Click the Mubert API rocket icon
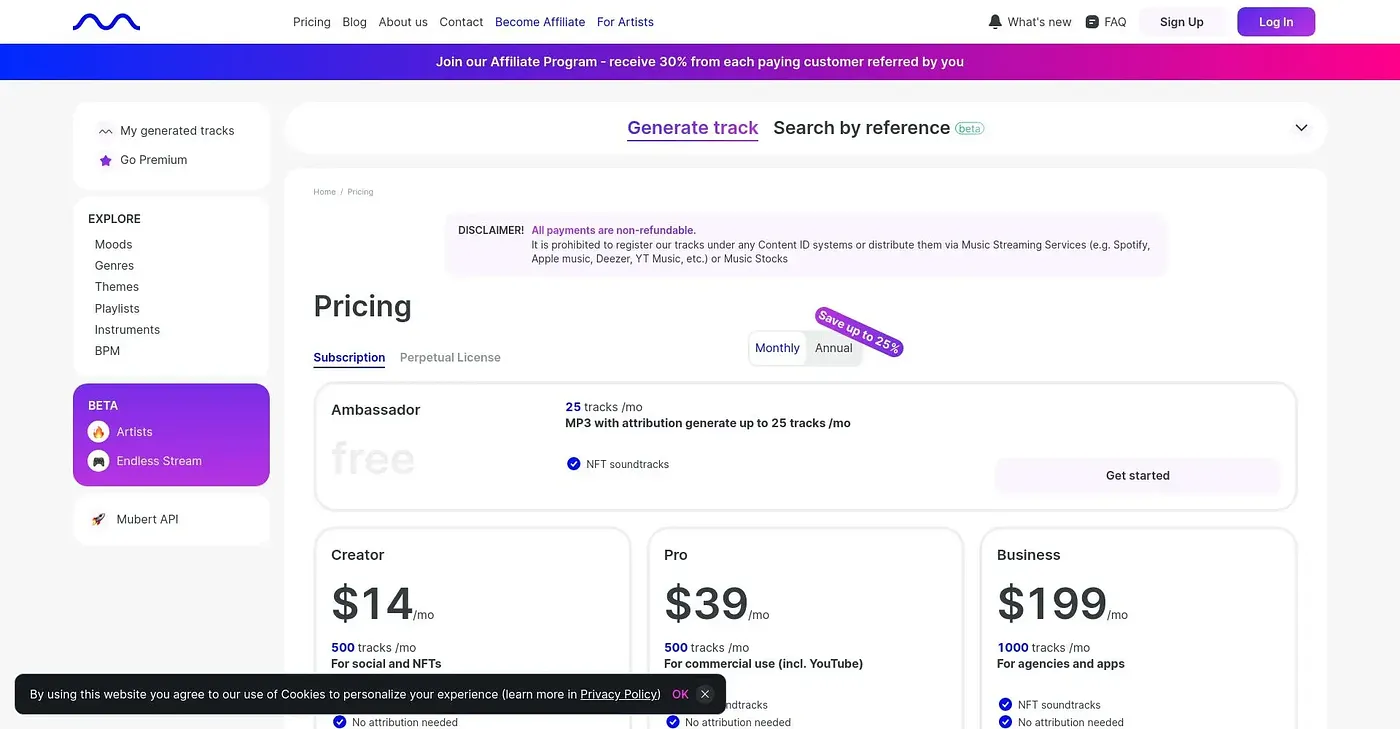This screenshot has width=1400, height=729. [98, 519]
